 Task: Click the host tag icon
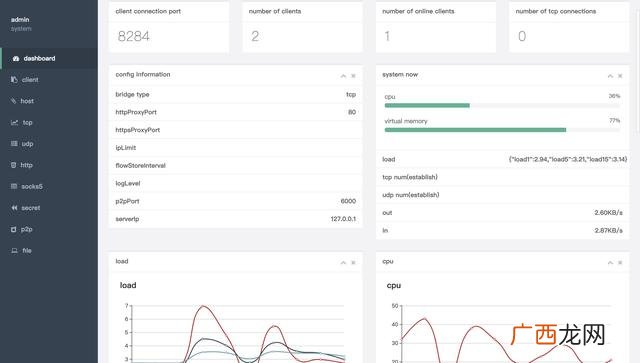pyautogui.click(x=14, y=101)
